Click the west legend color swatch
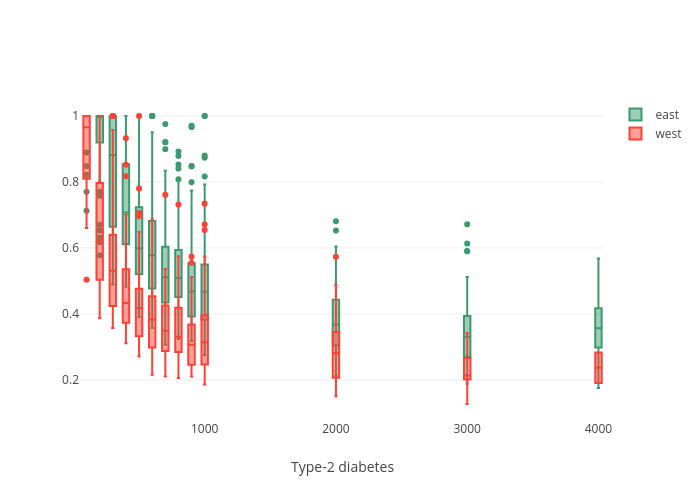This screenshot has height=500, width=700. coord(635,134)
